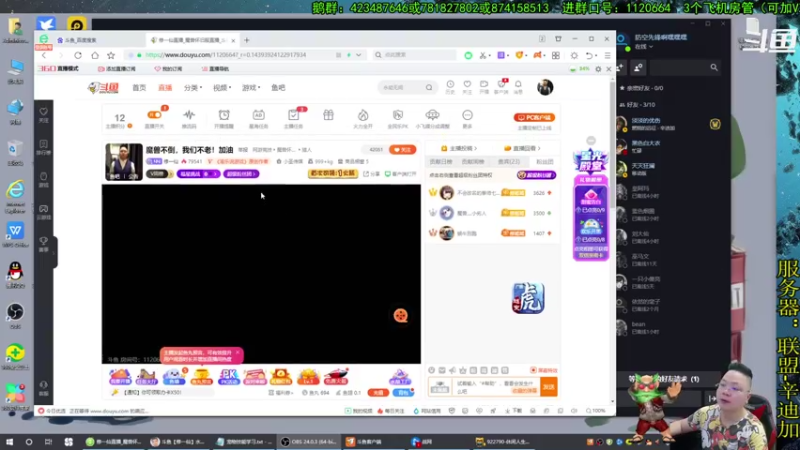Expand the 好友 3/10 group in chat app
Image resolution: width=800 pixels, height=450 pixels.
[x=638, y=105]
